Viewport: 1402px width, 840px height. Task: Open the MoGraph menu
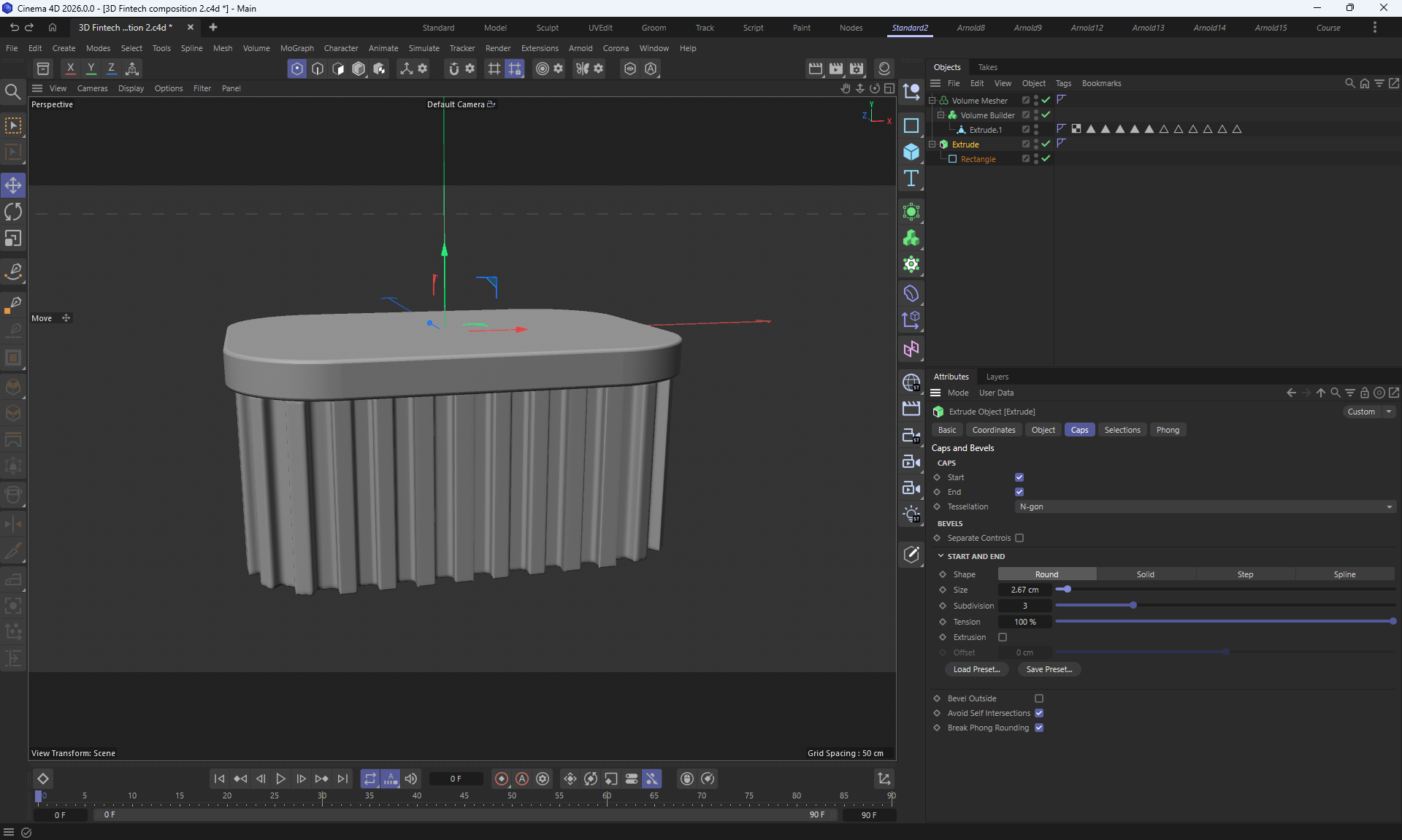click(x=296, y=48)
